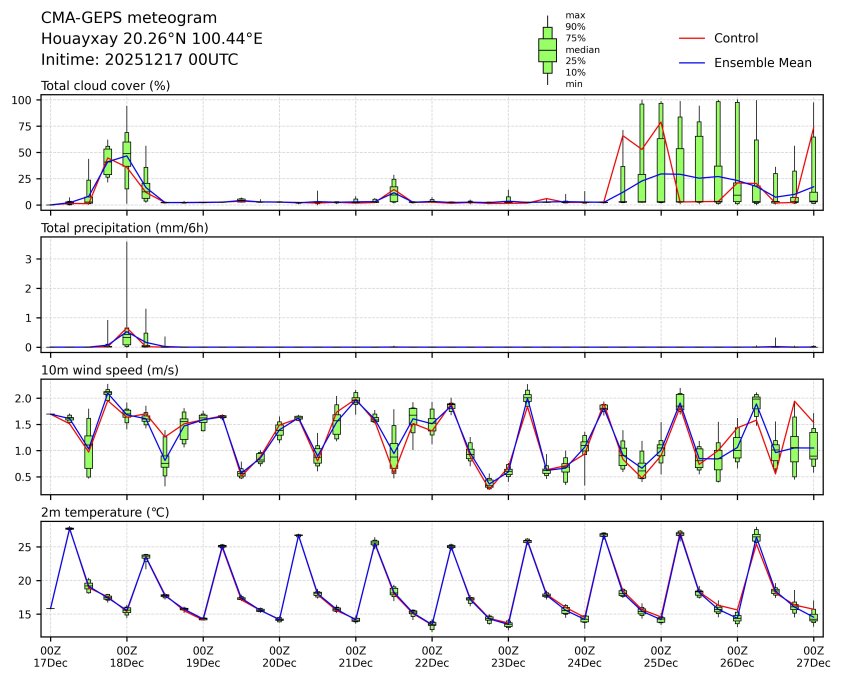The width and height of the screenshot is (842, 680).
Task: Select the Control legend label
Action: pyautogui.click(x=735, y=38)
